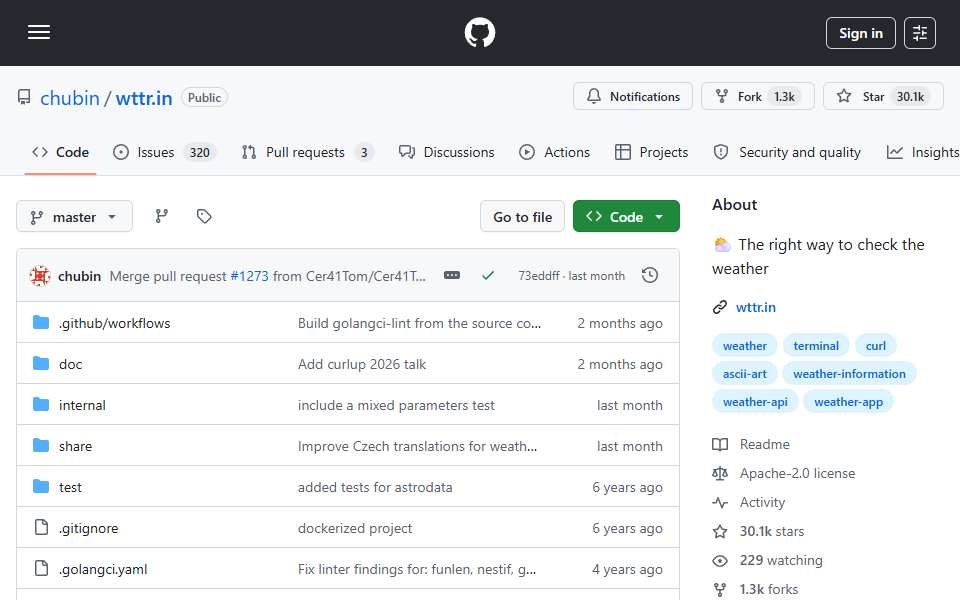Expand the green Code dropdown

click(x=626, y=217)
